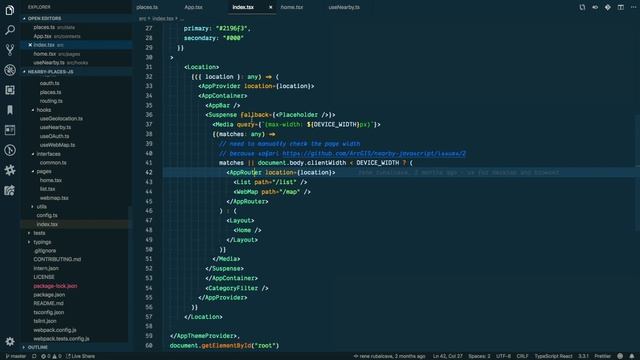Open README.md in file tree
The width and height of the screenshot is (640, 360).
click(x=48, y=304)
